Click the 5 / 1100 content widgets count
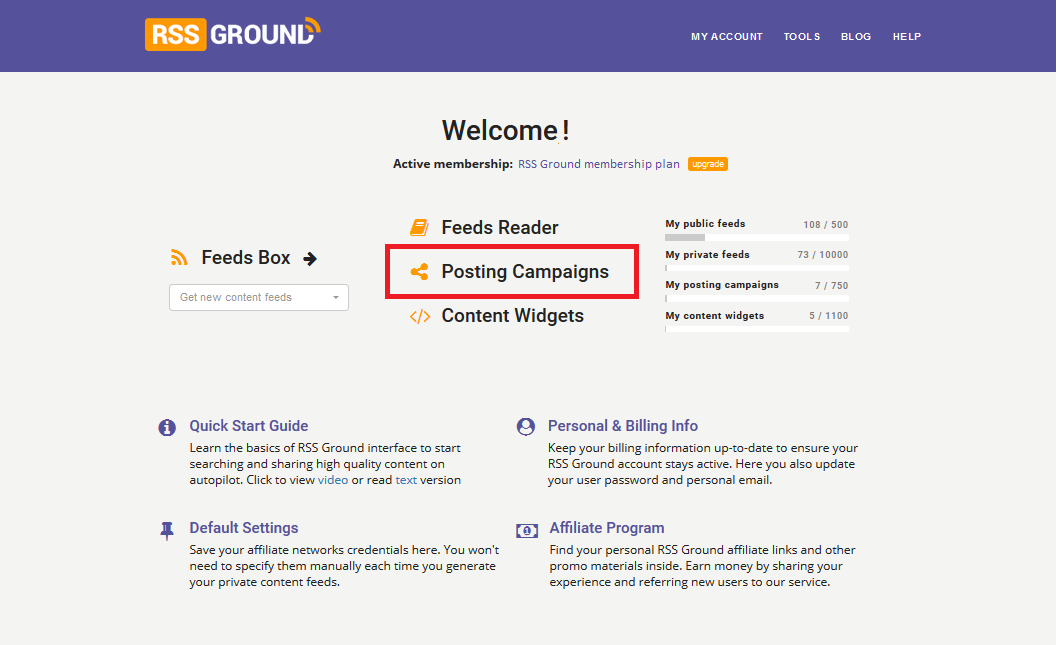This screenshot has height=645, width=1056. point(828,316)
